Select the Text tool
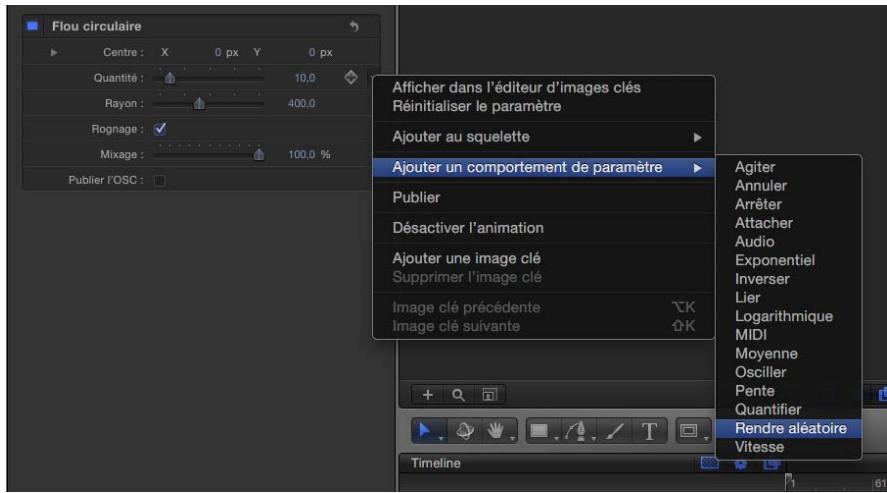 tap(649, 431)
